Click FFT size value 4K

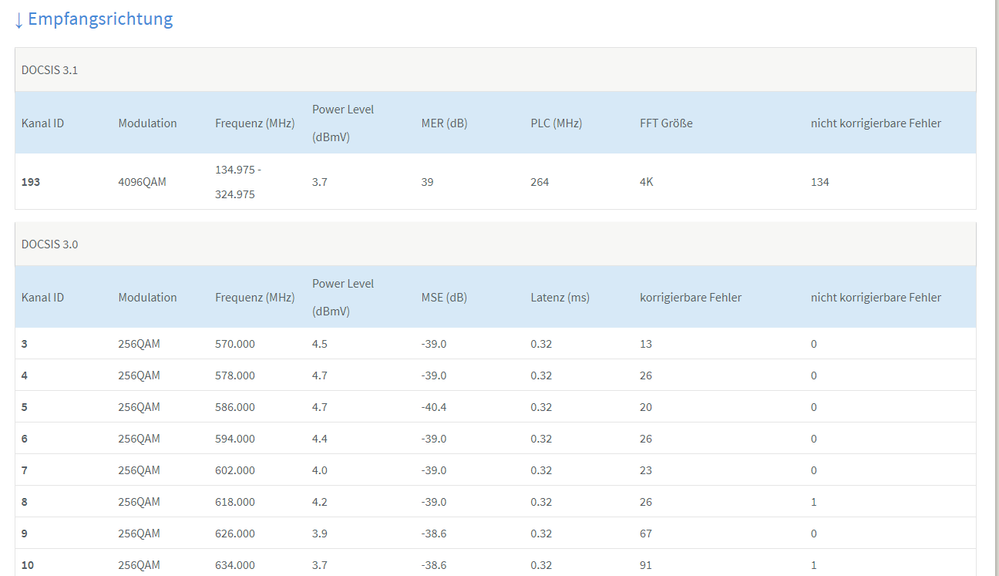click(x=647, y=182)
